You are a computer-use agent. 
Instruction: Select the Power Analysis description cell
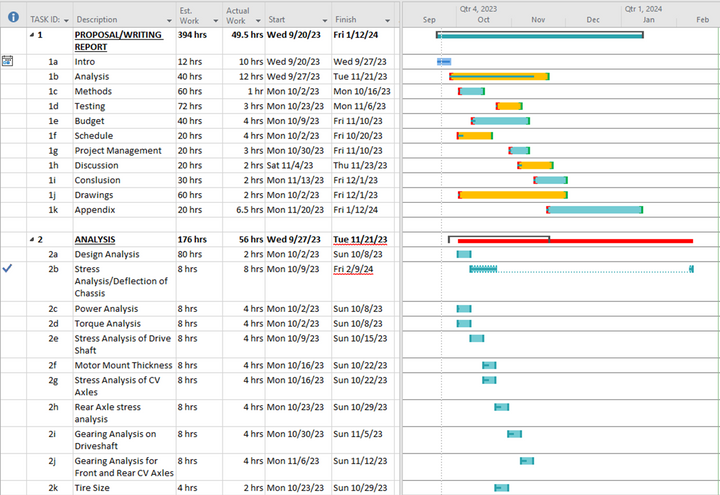pyautogui.click(x=124, y=309)
